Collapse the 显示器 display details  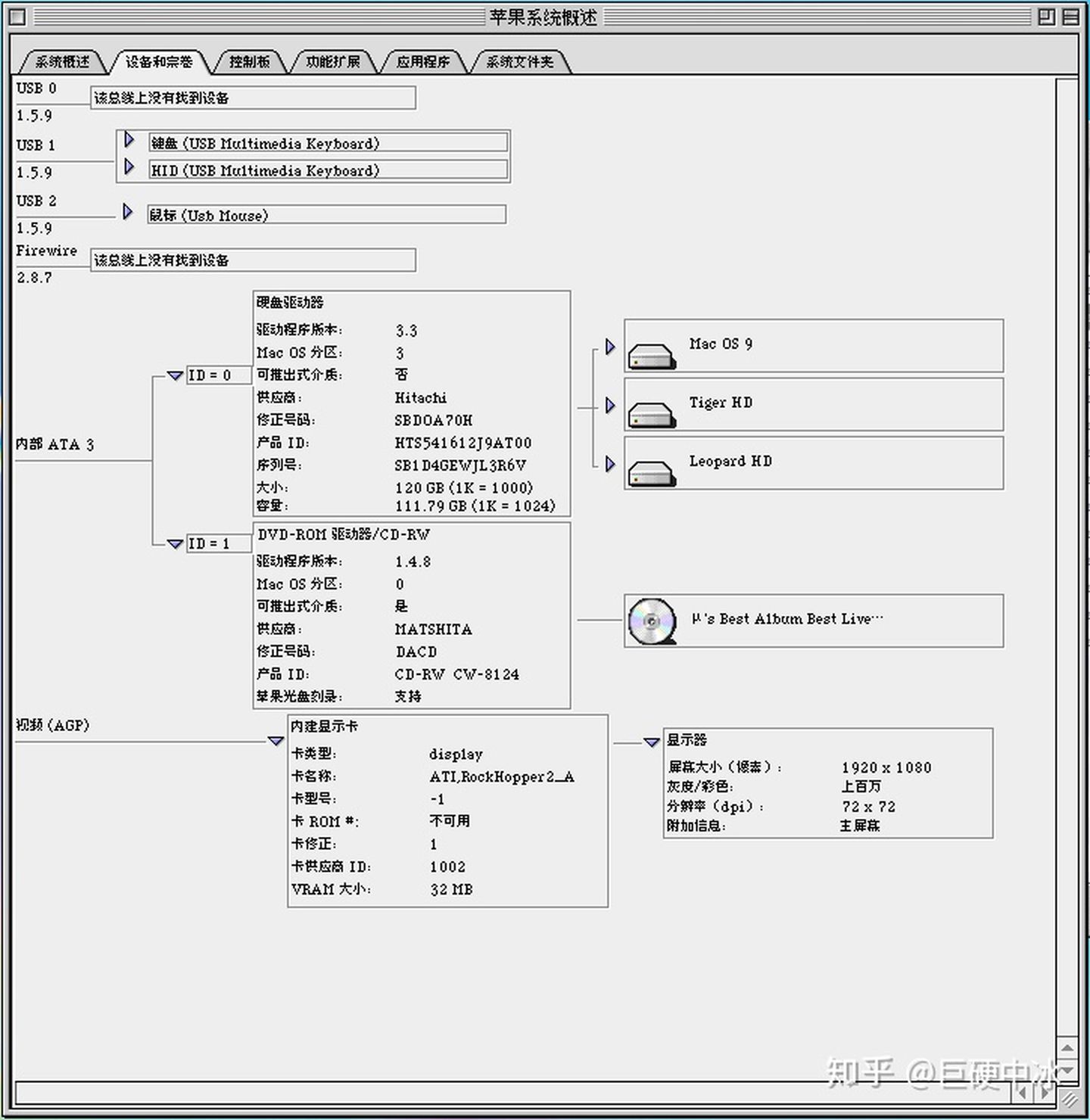pyautogui.click(x=652, y=742)
